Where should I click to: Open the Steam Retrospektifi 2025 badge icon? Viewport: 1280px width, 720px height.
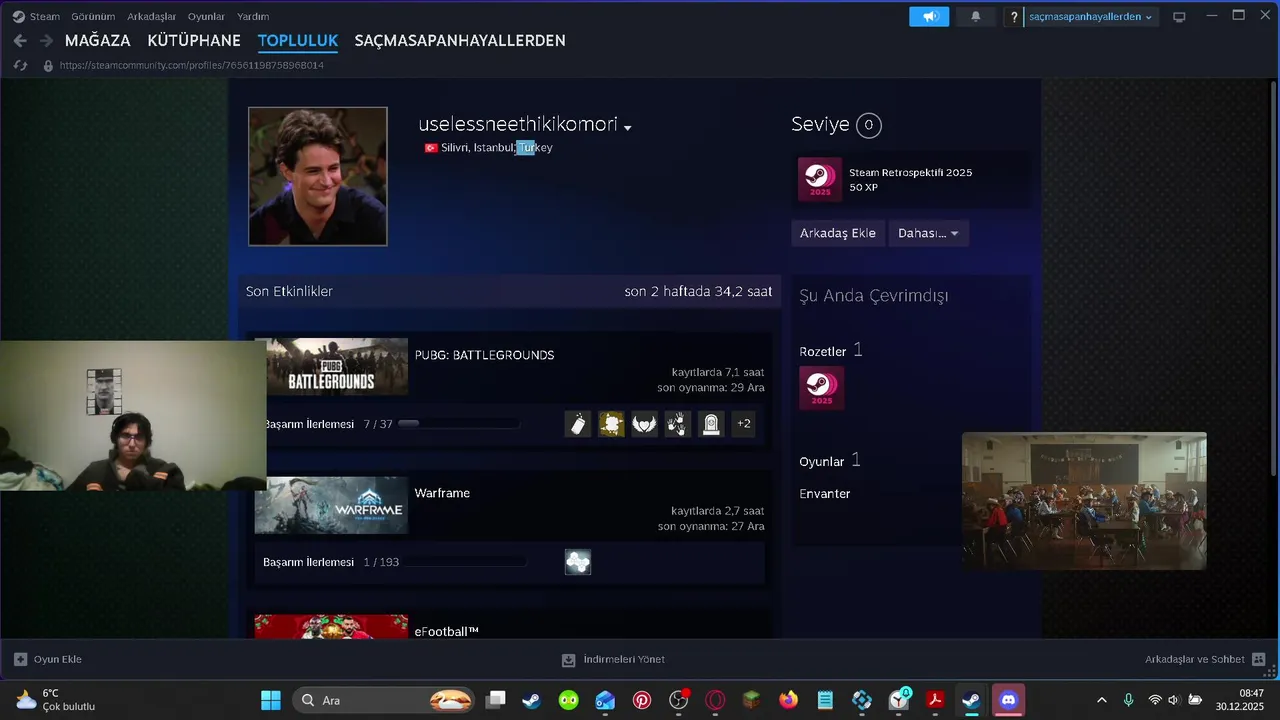click(x=820, y=180)
